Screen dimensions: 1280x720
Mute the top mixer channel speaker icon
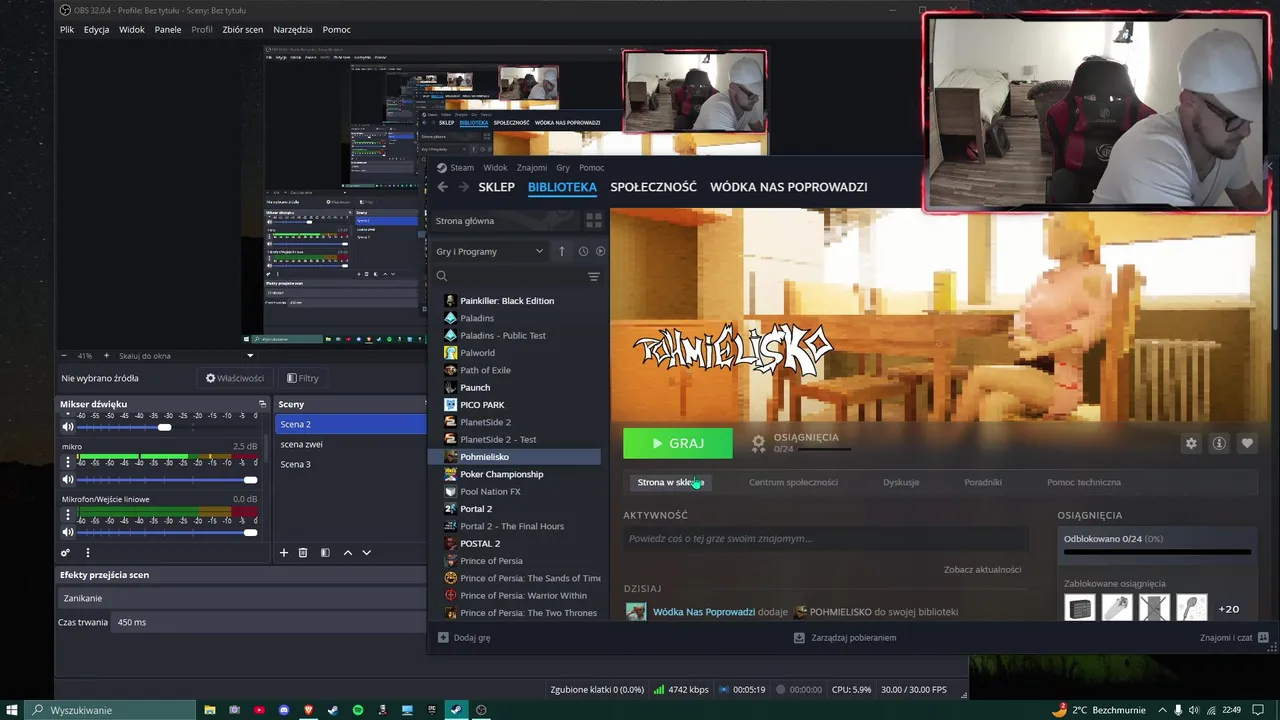pos(68,427)
